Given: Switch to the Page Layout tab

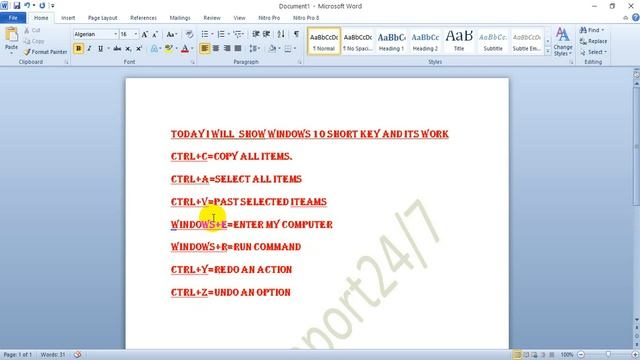Looking at the screenshot, I should click(102, 18).
